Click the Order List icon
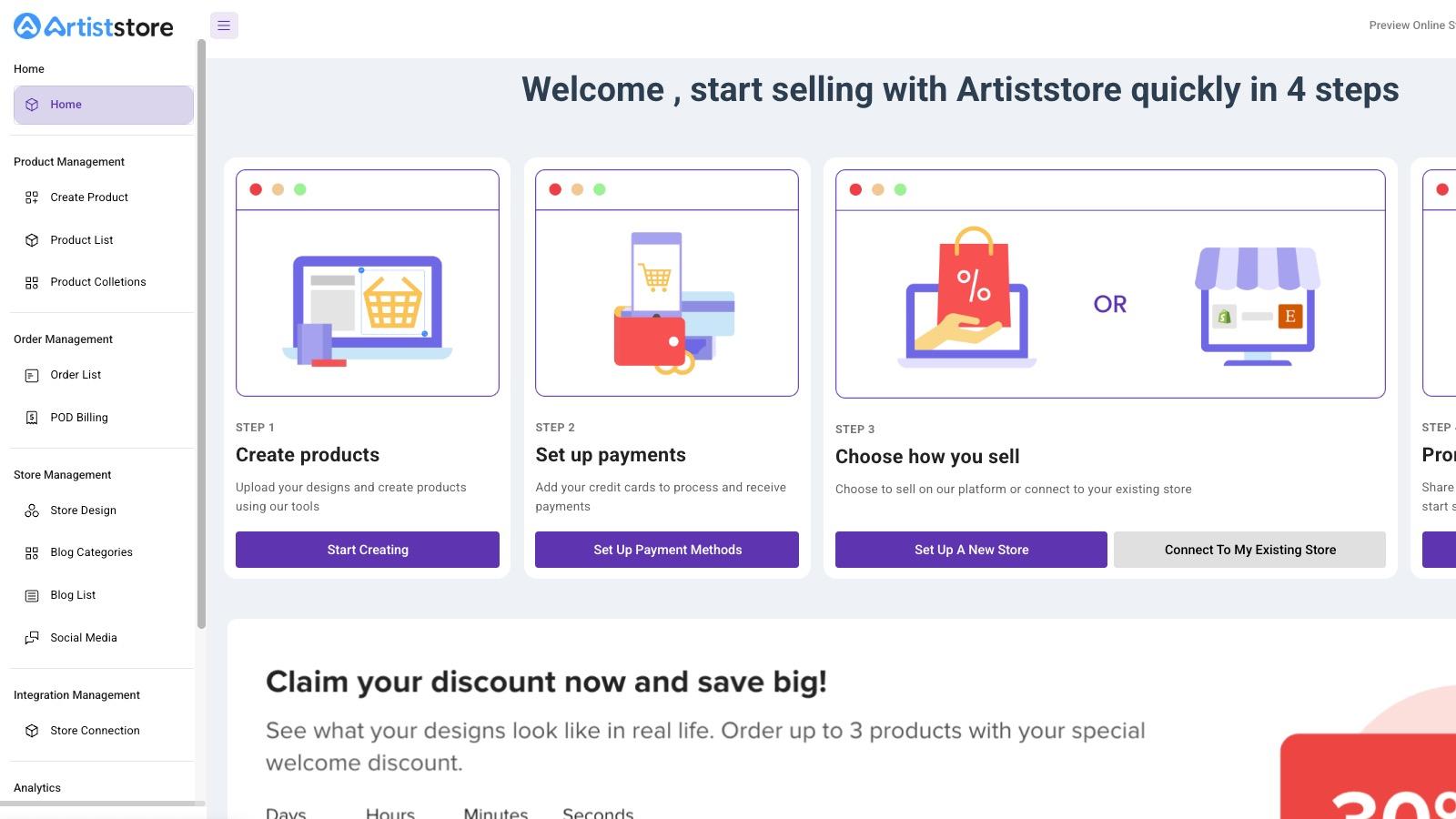 pyautogui.click(x=32, y=376)
